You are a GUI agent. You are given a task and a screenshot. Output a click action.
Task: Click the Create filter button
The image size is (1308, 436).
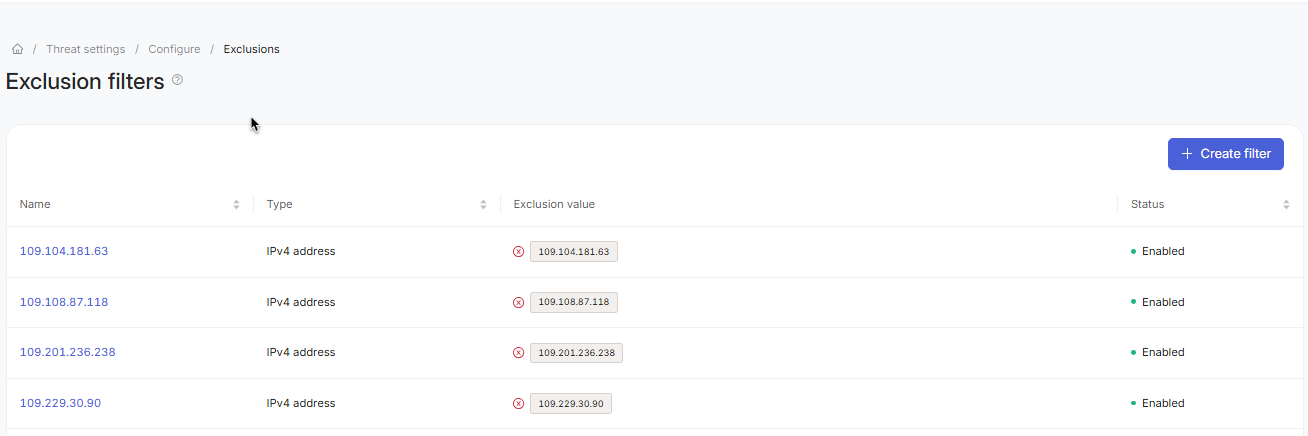pos(1225,154)
